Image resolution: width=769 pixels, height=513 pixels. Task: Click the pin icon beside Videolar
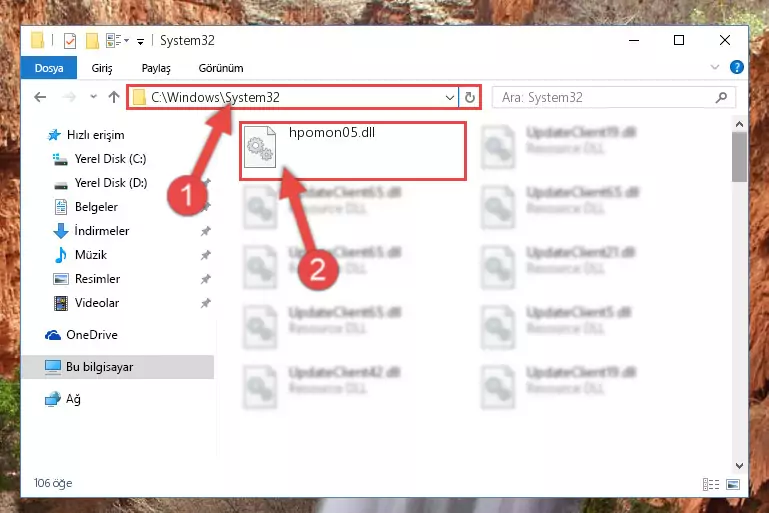[x=205, y=303]
